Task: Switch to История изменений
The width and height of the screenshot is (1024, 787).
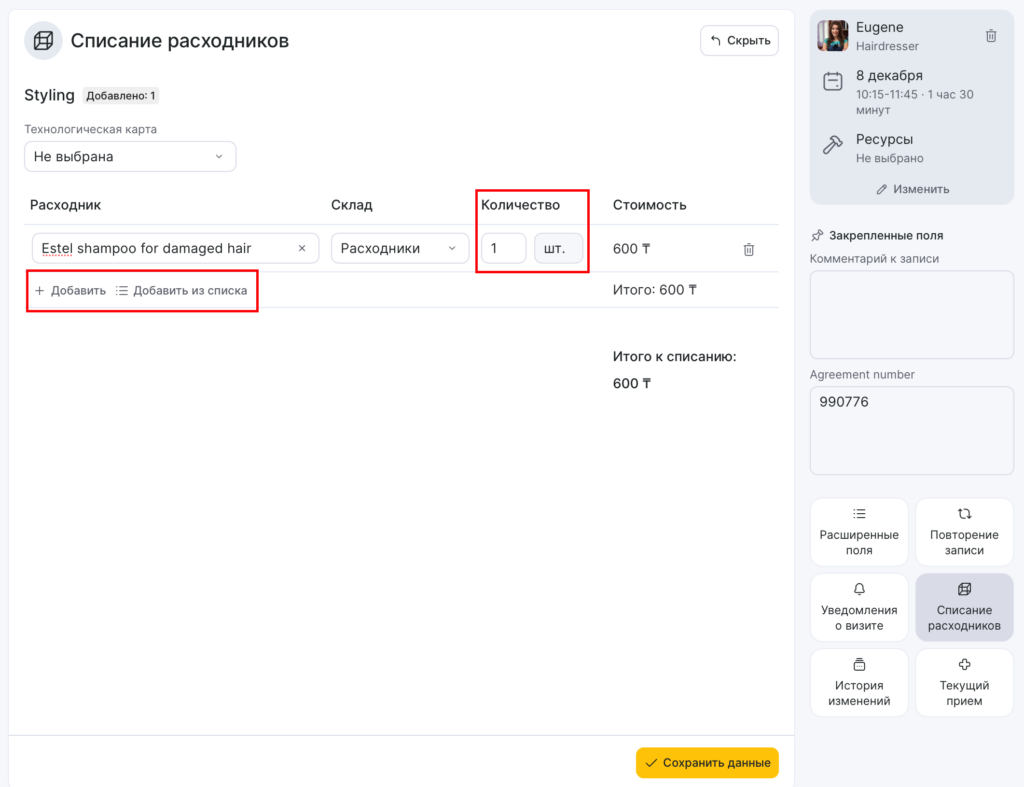Action: point(859,682)
